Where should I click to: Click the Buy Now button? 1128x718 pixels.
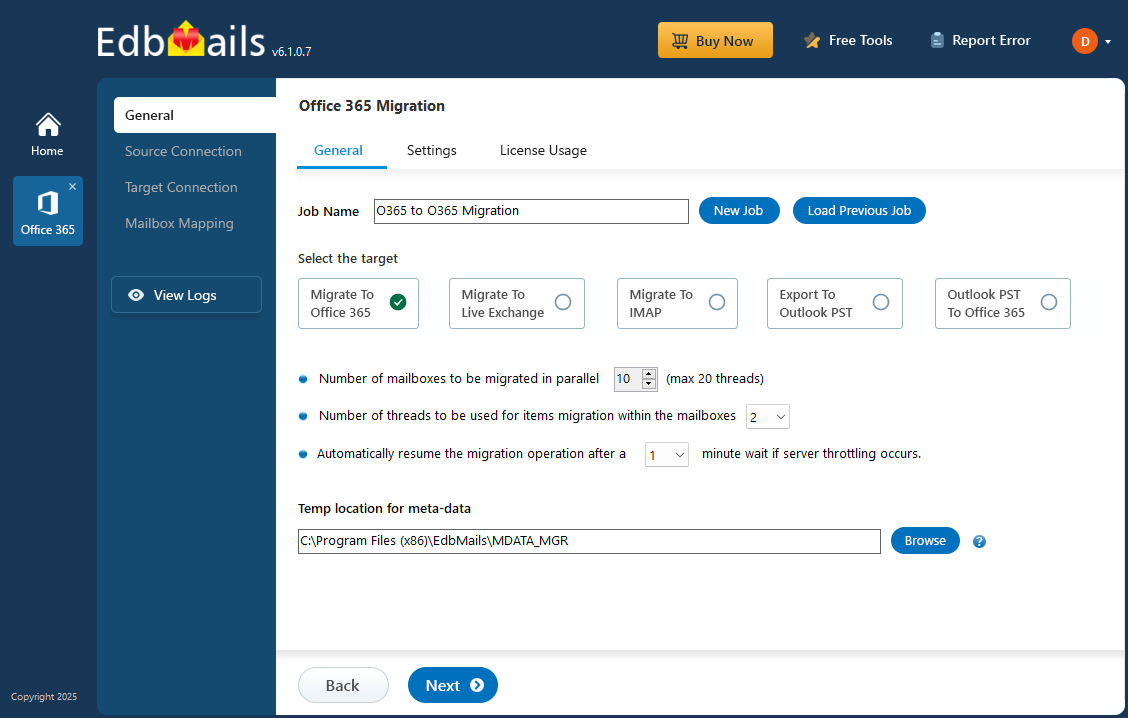click(x=715, y=40)
